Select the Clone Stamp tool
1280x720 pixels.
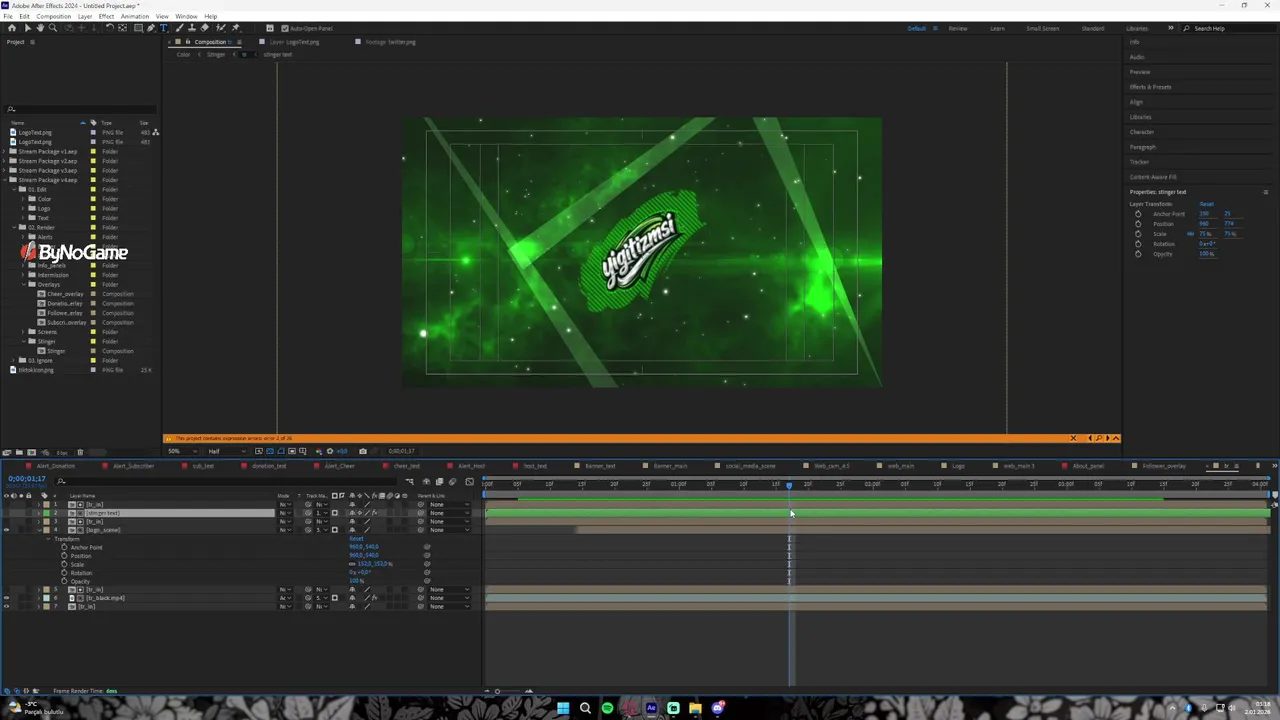point(192,28)
